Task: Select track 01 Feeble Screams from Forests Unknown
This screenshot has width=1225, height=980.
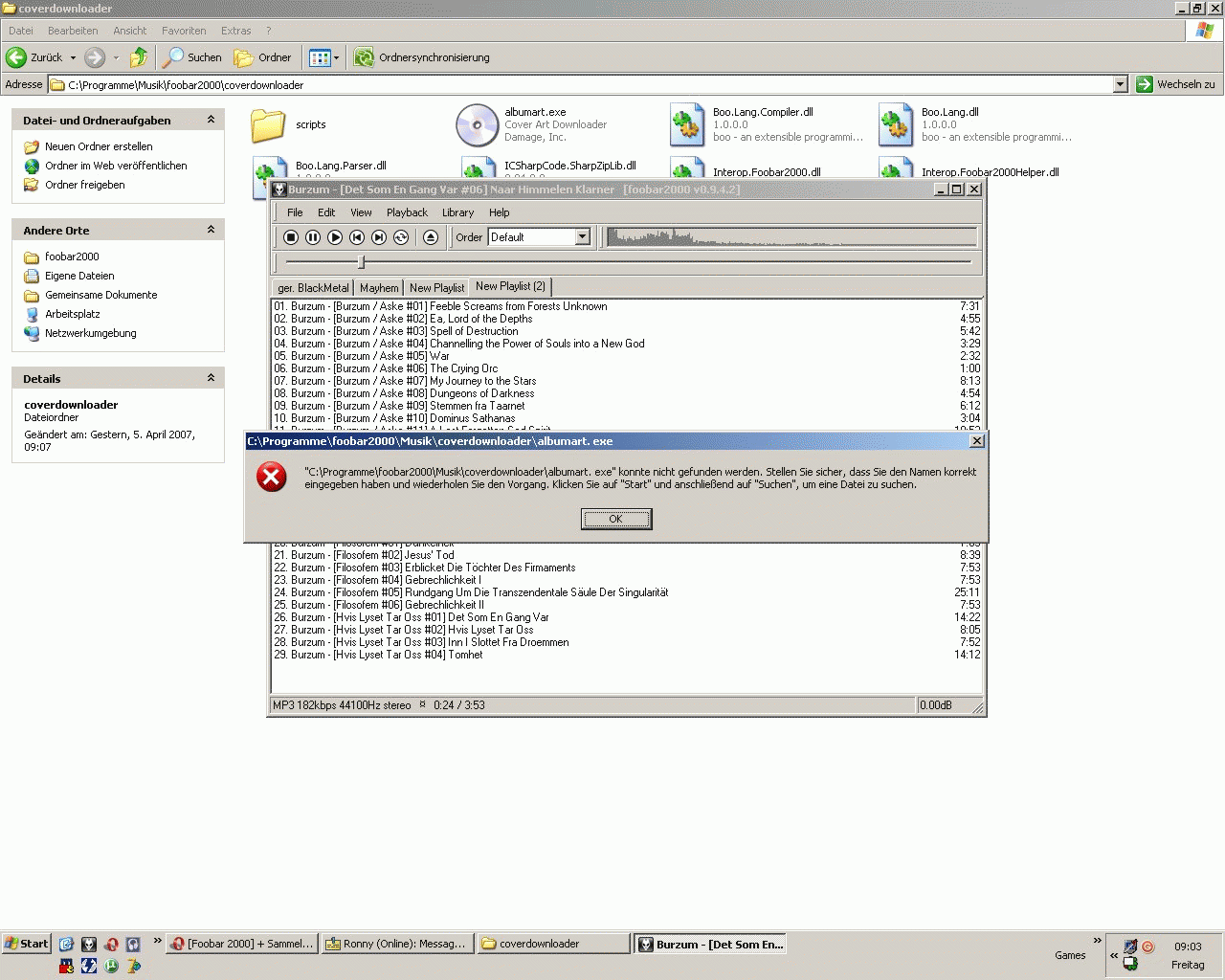Action: (627, 306)
